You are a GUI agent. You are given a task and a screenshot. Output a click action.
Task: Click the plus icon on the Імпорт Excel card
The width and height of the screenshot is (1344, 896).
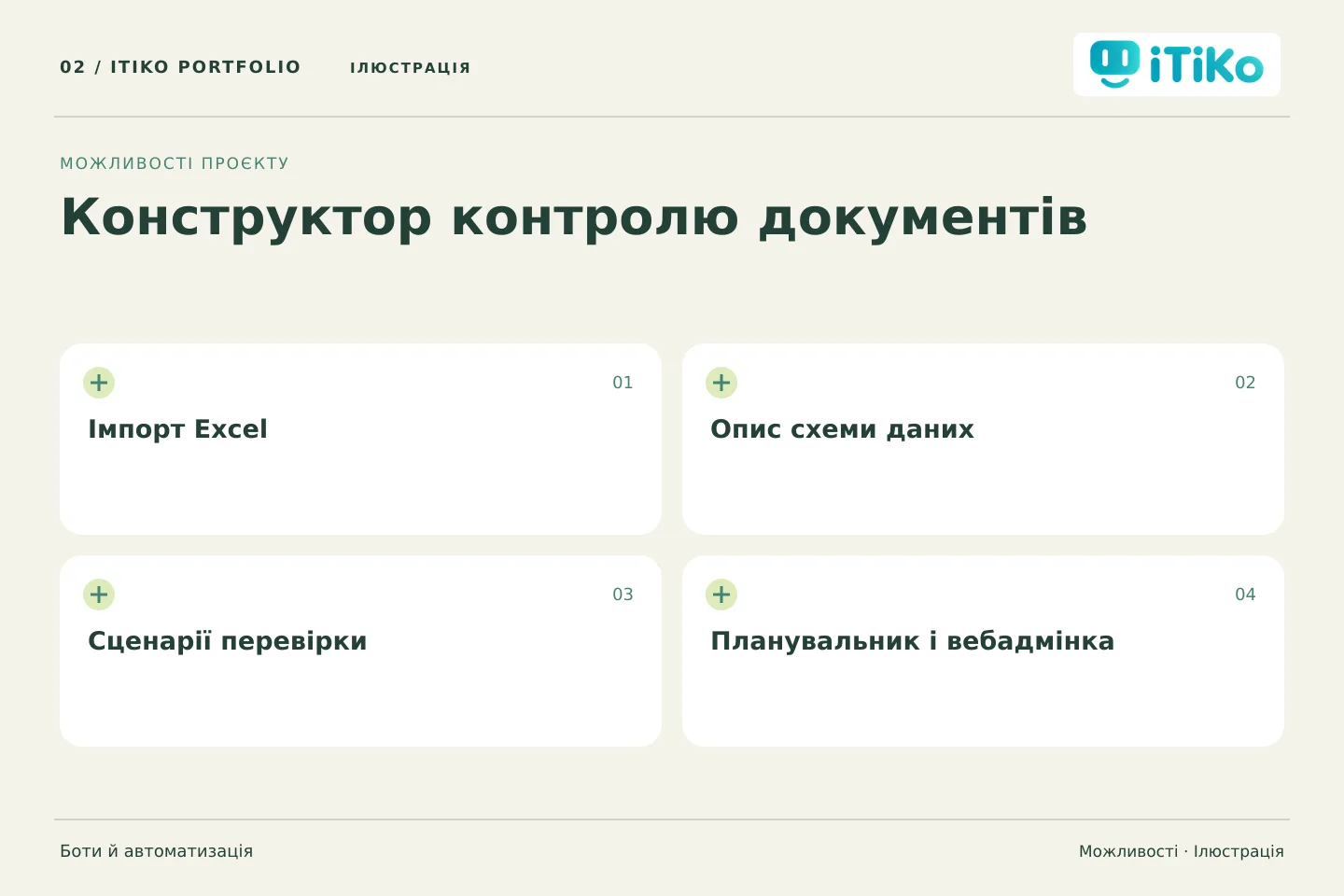coord(99,383)
